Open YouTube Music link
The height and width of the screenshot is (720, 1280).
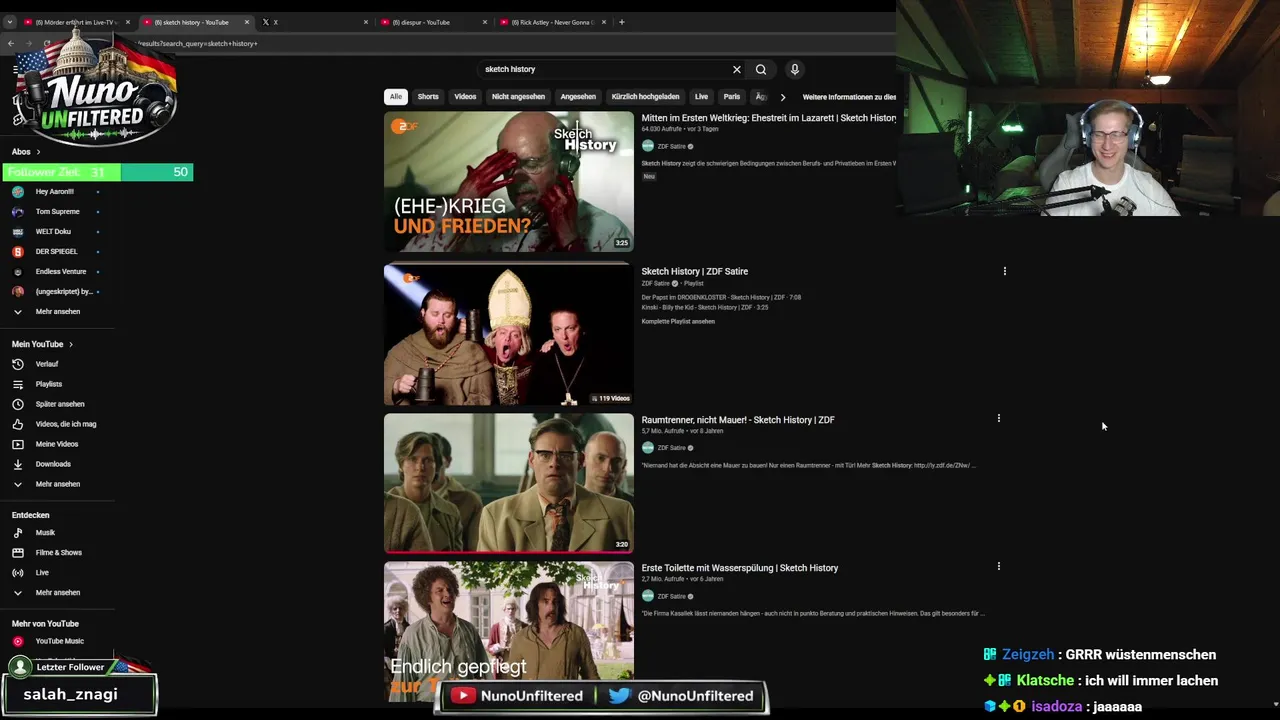(x=60, y=641)
